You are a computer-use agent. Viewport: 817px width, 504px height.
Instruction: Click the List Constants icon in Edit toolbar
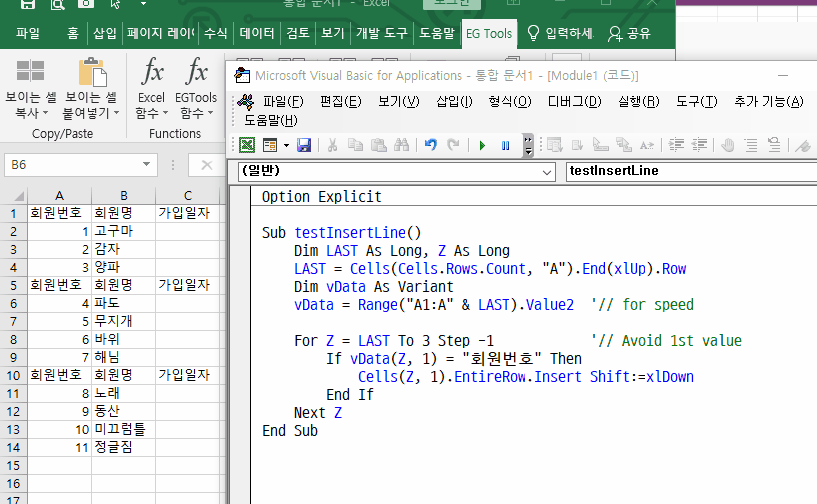point(577,145)
